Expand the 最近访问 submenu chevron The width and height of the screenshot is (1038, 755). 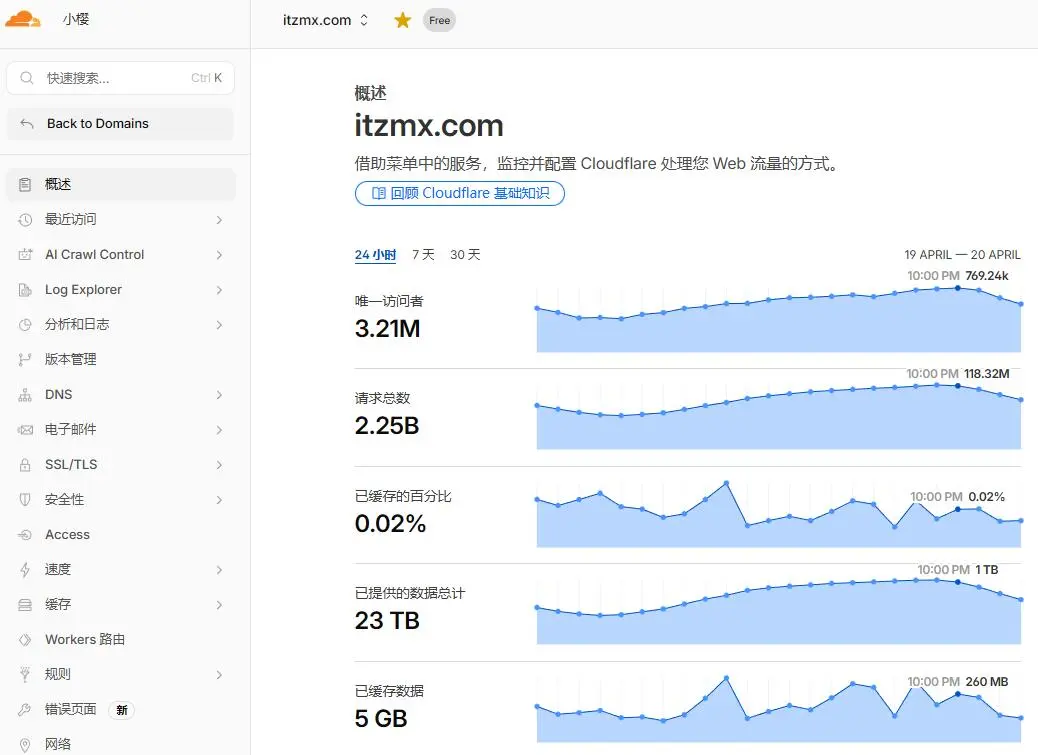[219, 220]
